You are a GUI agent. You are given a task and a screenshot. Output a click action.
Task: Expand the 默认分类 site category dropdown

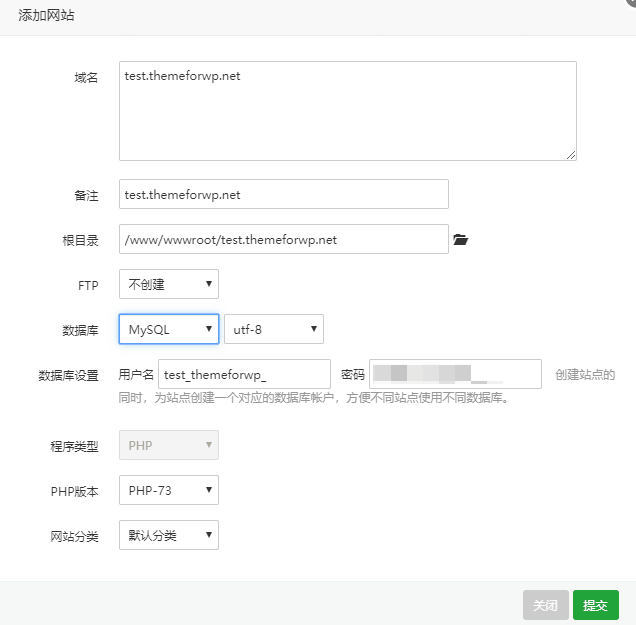point(168,535)
